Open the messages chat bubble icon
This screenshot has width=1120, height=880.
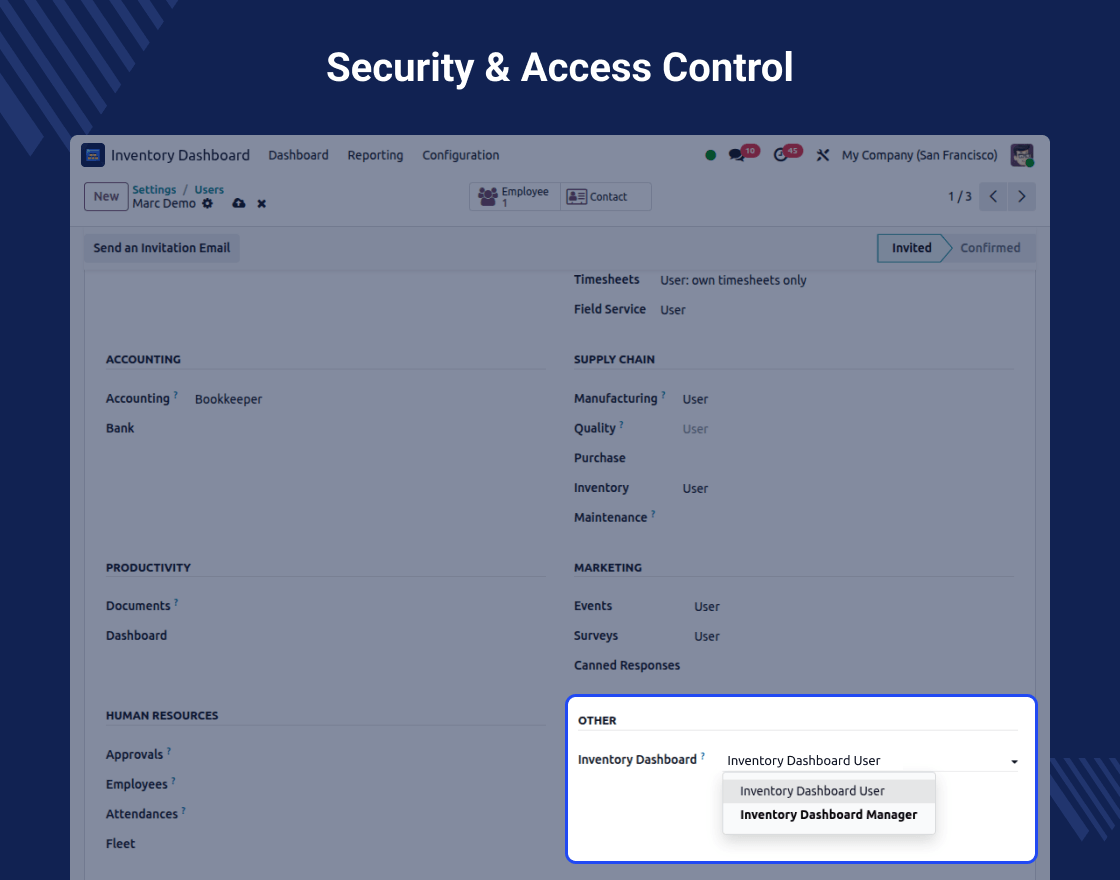tap(736, 155)
